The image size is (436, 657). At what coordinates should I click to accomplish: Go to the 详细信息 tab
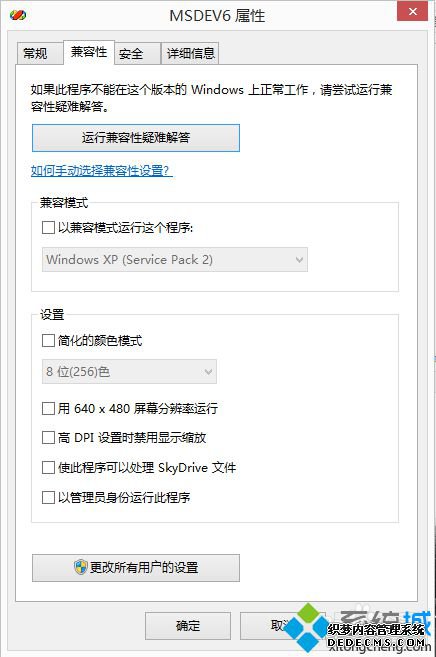pos(191,53)
